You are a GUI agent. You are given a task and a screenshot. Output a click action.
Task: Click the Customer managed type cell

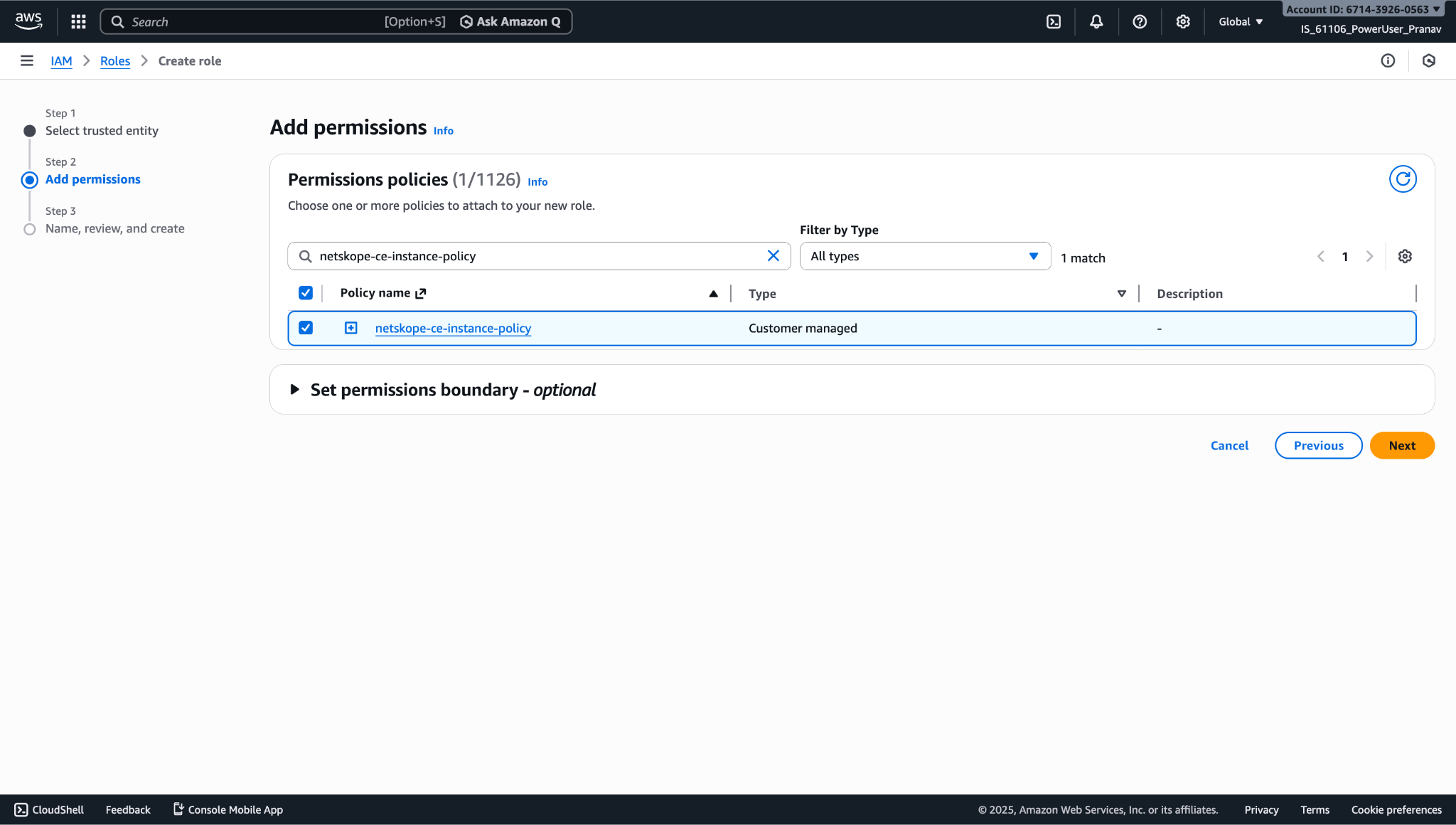(803, 328)
